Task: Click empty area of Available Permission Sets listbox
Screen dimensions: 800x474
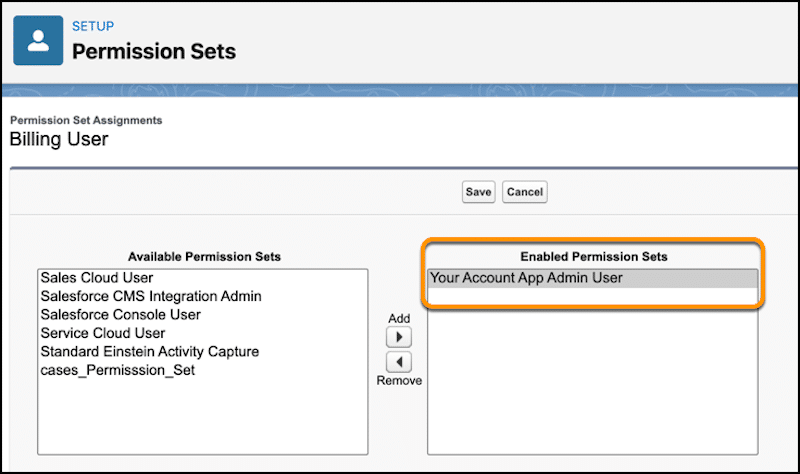Action: (203, 416)
